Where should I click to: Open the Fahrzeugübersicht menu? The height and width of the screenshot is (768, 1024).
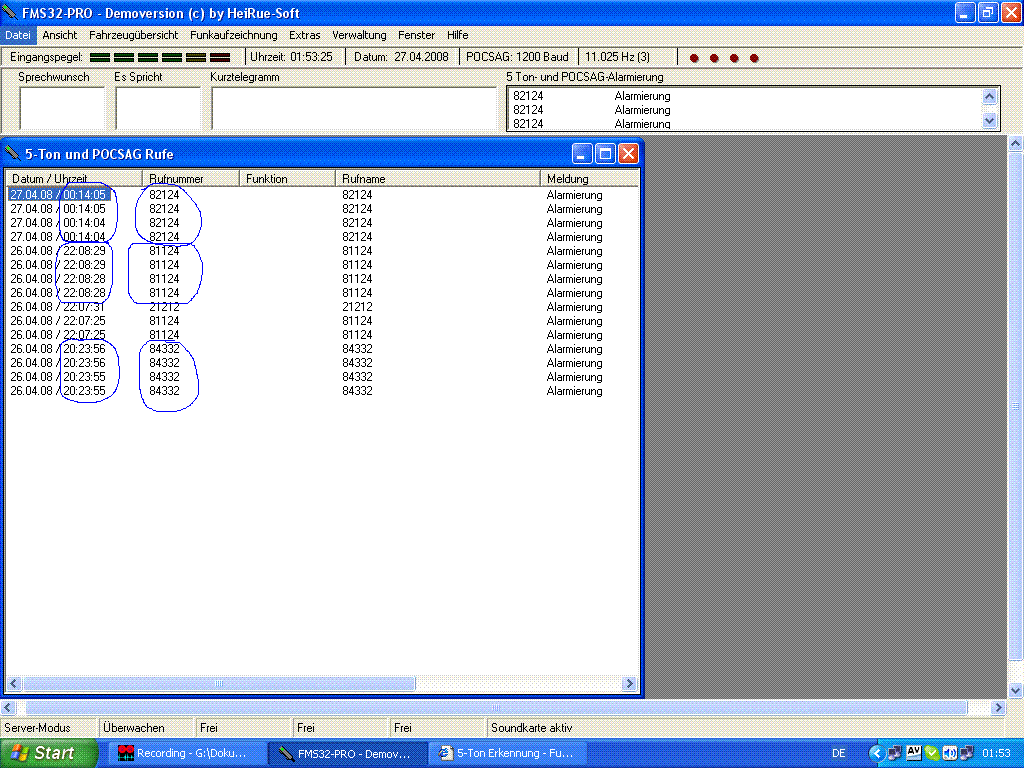133,35
